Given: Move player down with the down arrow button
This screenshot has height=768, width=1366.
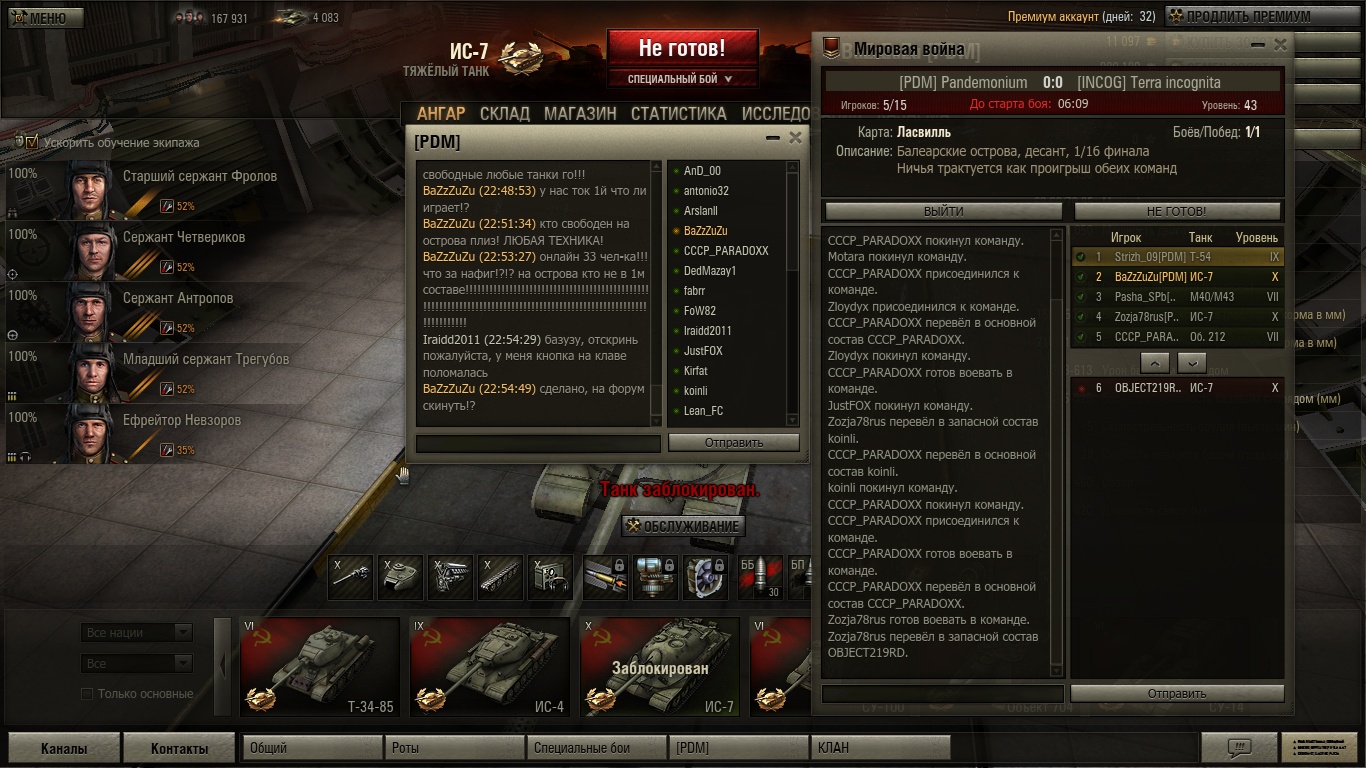Looking at the screenshot, I should point(1192,362).
